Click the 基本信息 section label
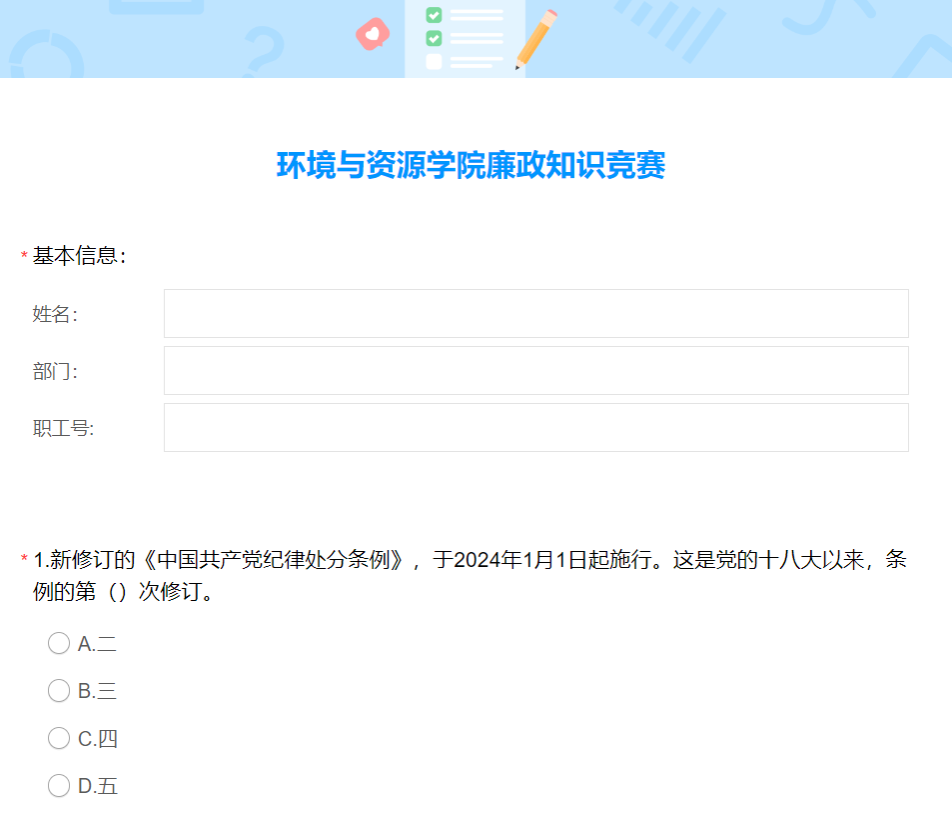Viewport: 952px width, 814px height. (x=80, y=256)
